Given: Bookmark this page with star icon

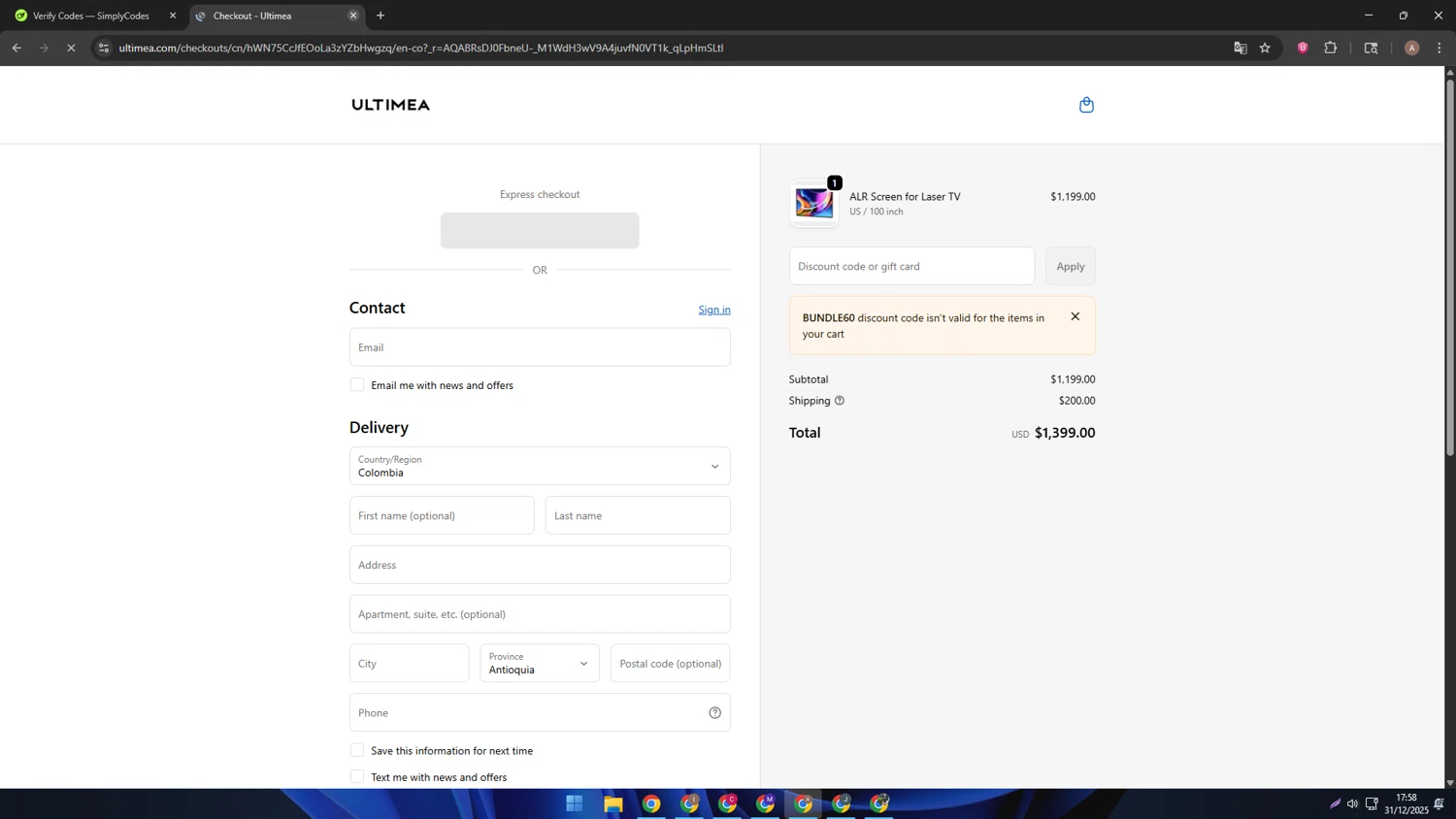Looking at the screenshot, I should click(1265, 48).
